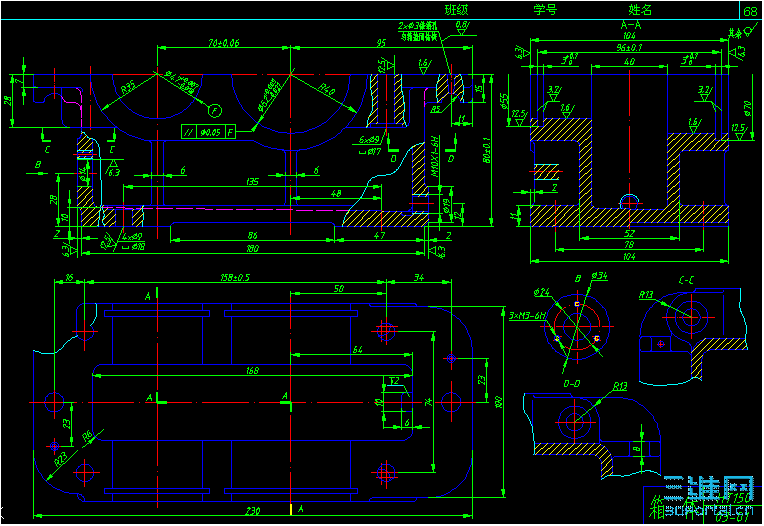Click the 班级 title block label

[x=456, y=9]
